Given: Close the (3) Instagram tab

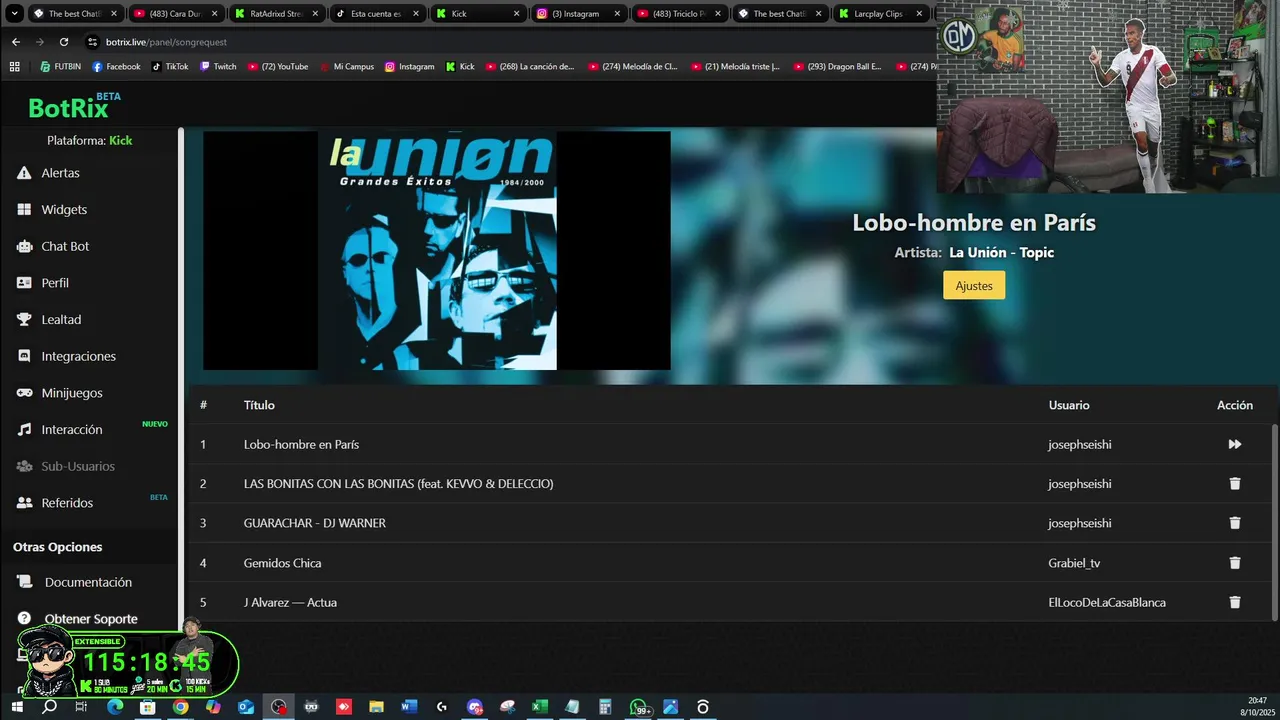Looking at the screenshot, I should (x=617, y=14).
